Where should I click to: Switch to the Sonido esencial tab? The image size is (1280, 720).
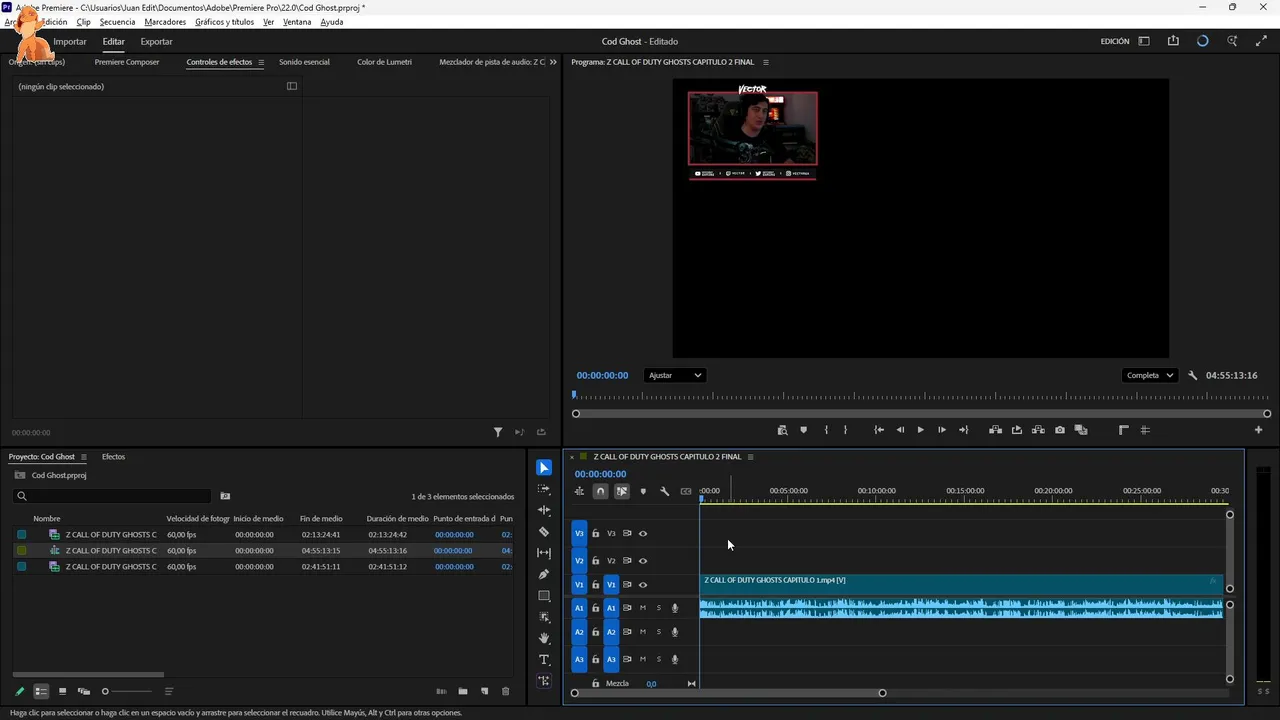click(304, 62)
